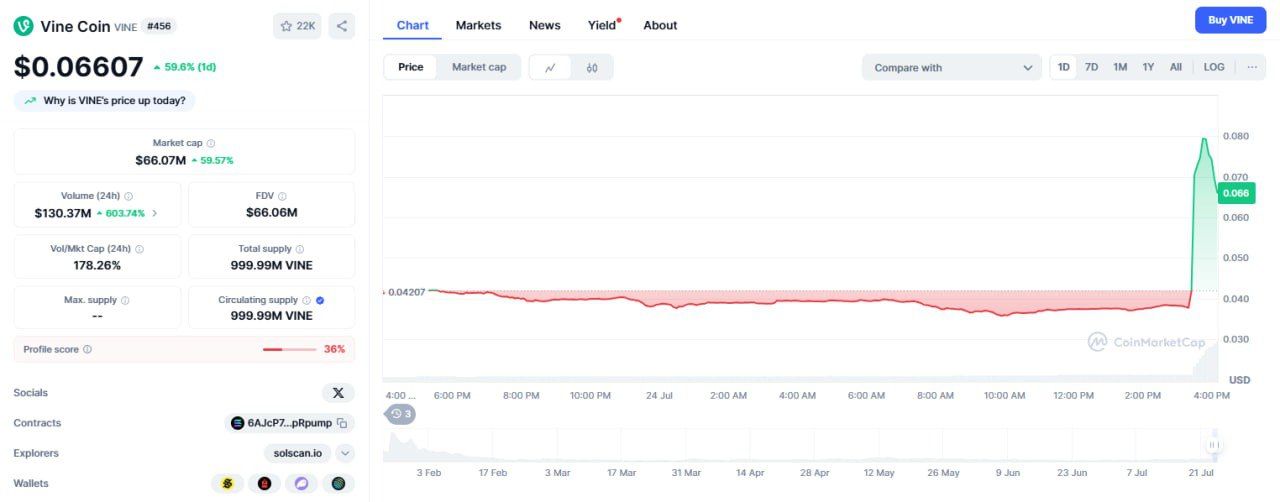Click the 0.04207 opening price label
The width and height of the screenshot is (1280, 502).
click(x=405, y=292)
